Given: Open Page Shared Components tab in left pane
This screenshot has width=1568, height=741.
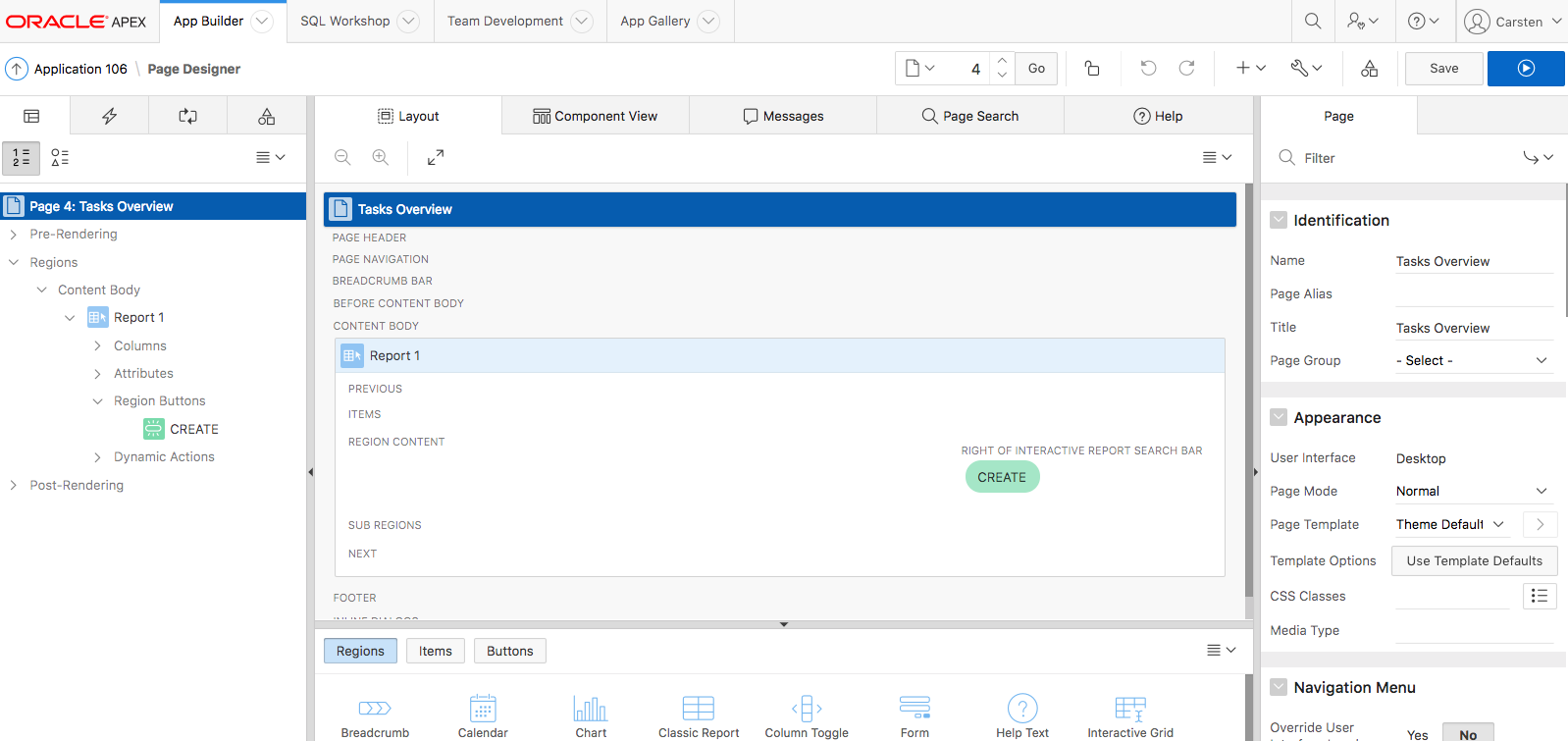Looking at the screenshot, I should click(x=267, y=116).
